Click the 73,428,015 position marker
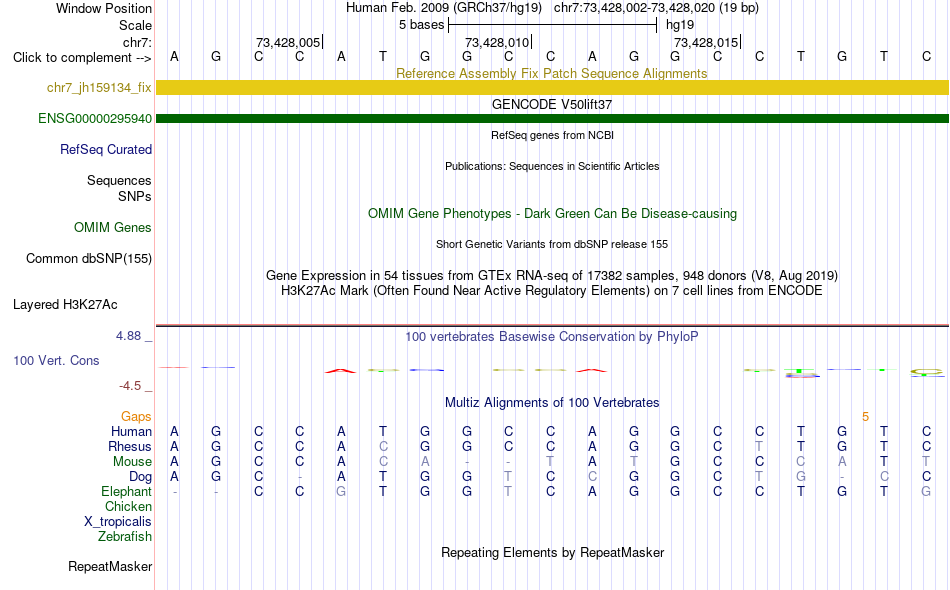 tap(707, 42)
